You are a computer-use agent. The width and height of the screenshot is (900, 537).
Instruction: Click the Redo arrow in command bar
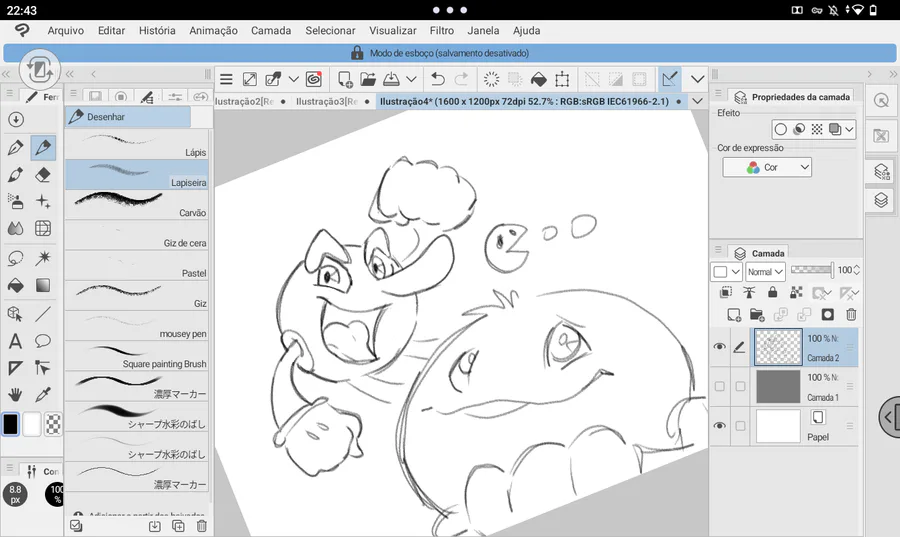click(x=461, y=79)
